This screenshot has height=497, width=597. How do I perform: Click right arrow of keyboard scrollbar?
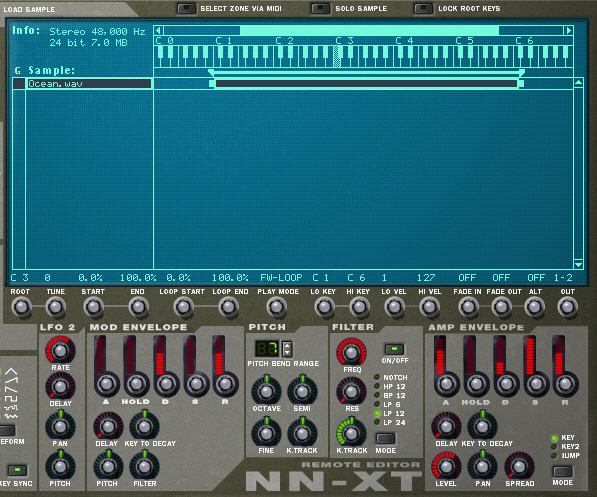point(569,30)
